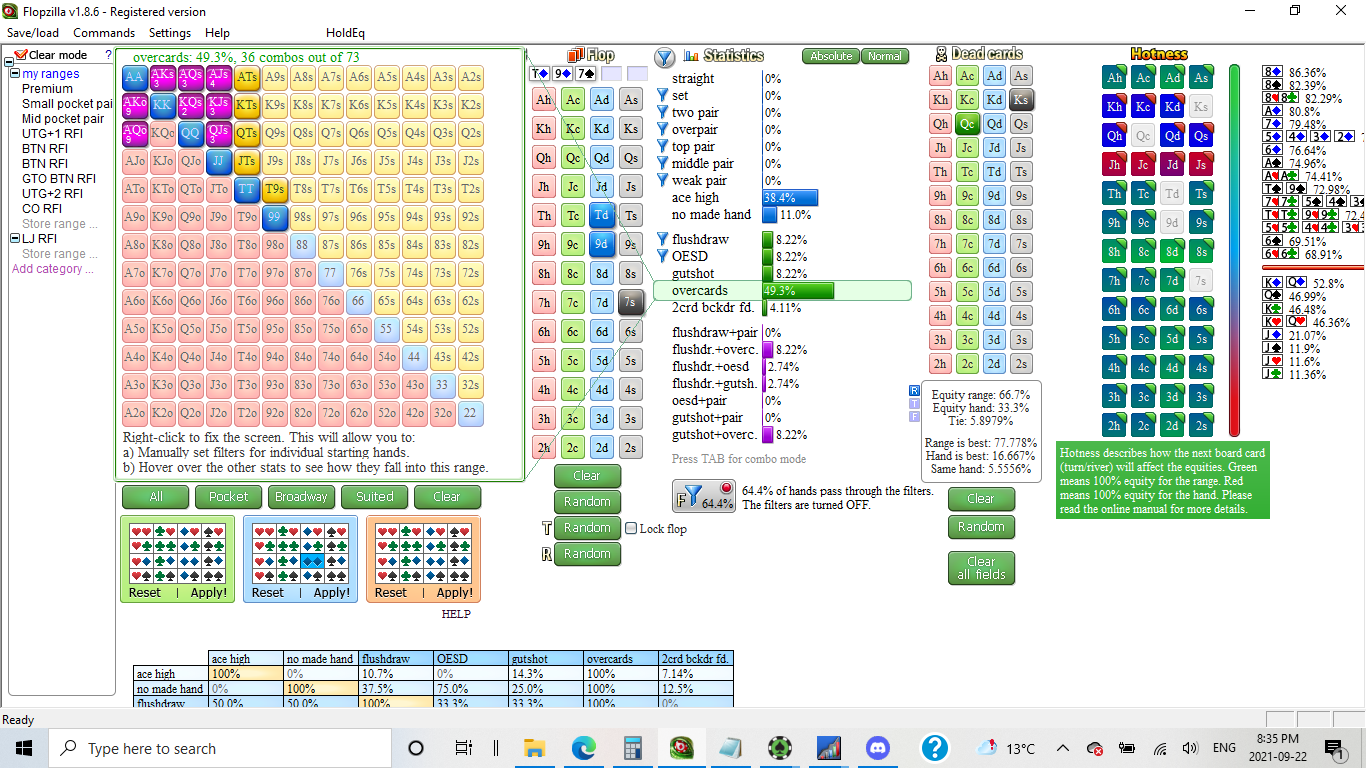Open Discord from the taskbar
Screen dimensions: 1366x768
877,748
